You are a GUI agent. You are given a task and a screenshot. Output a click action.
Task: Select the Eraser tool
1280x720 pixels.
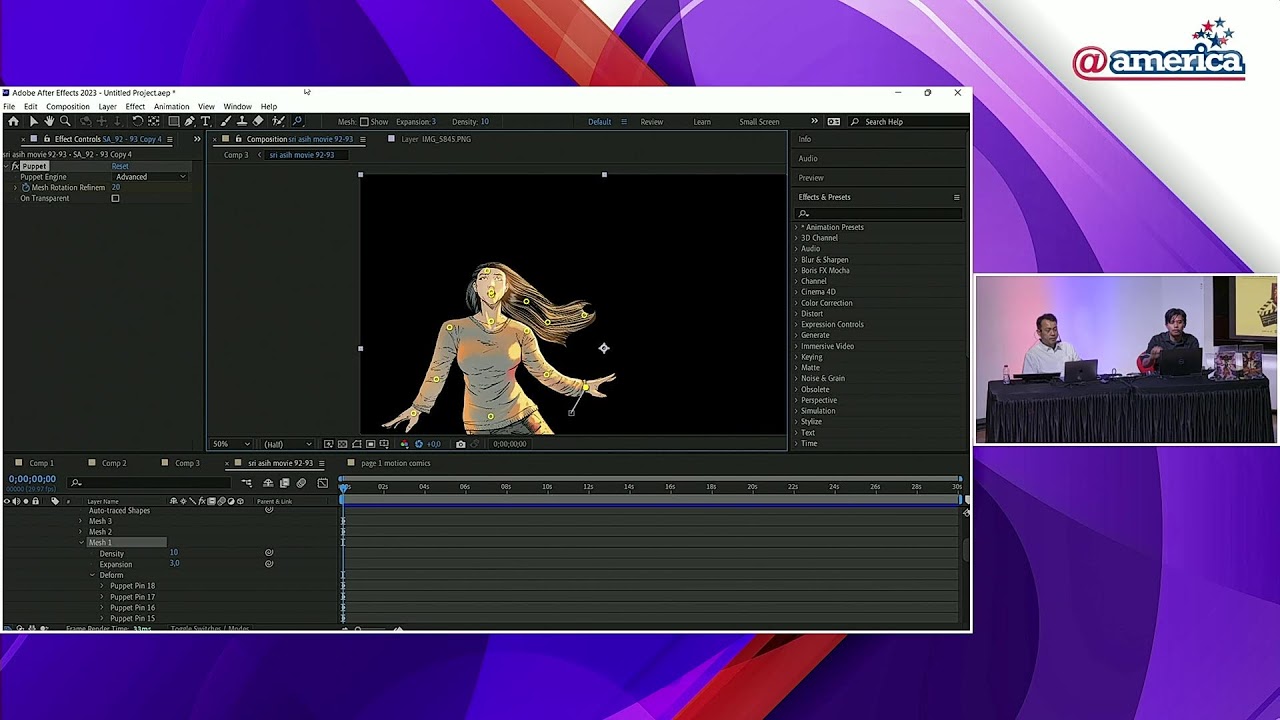click(258, 121)
